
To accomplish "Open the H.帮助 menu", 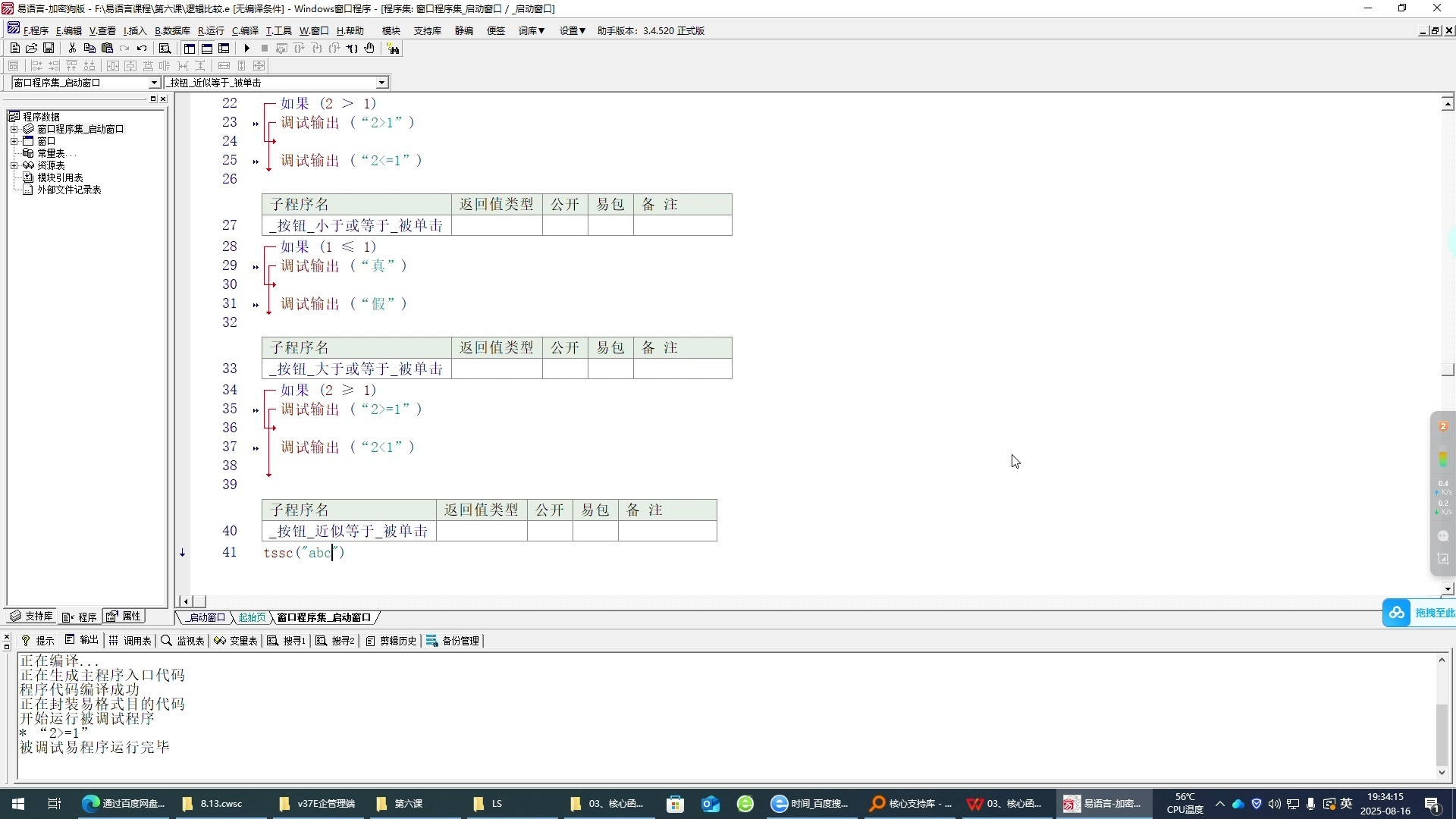I will tap(350, 30).
